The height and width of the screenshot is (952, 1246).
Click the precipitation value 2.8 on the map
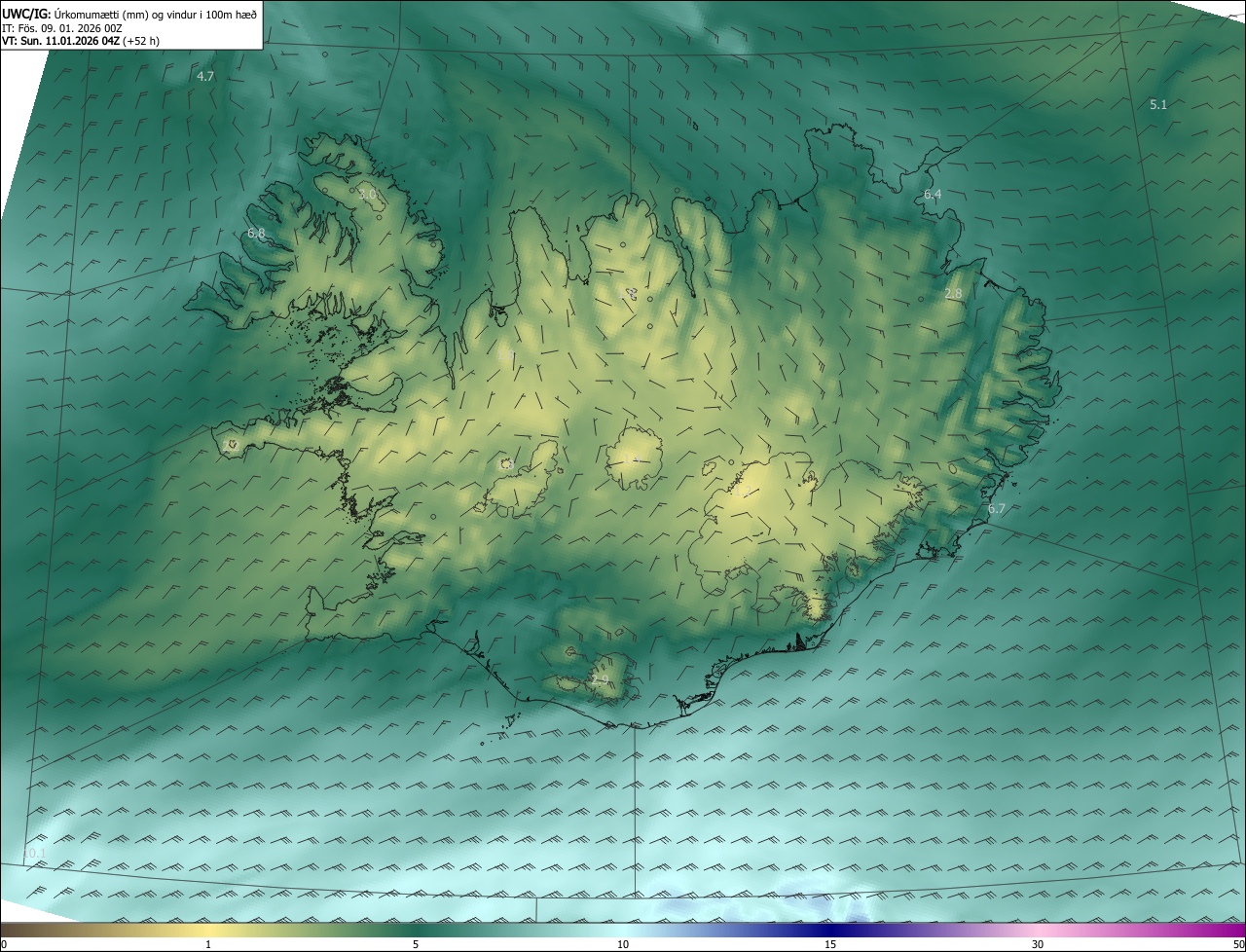click(x=953, y=293)
